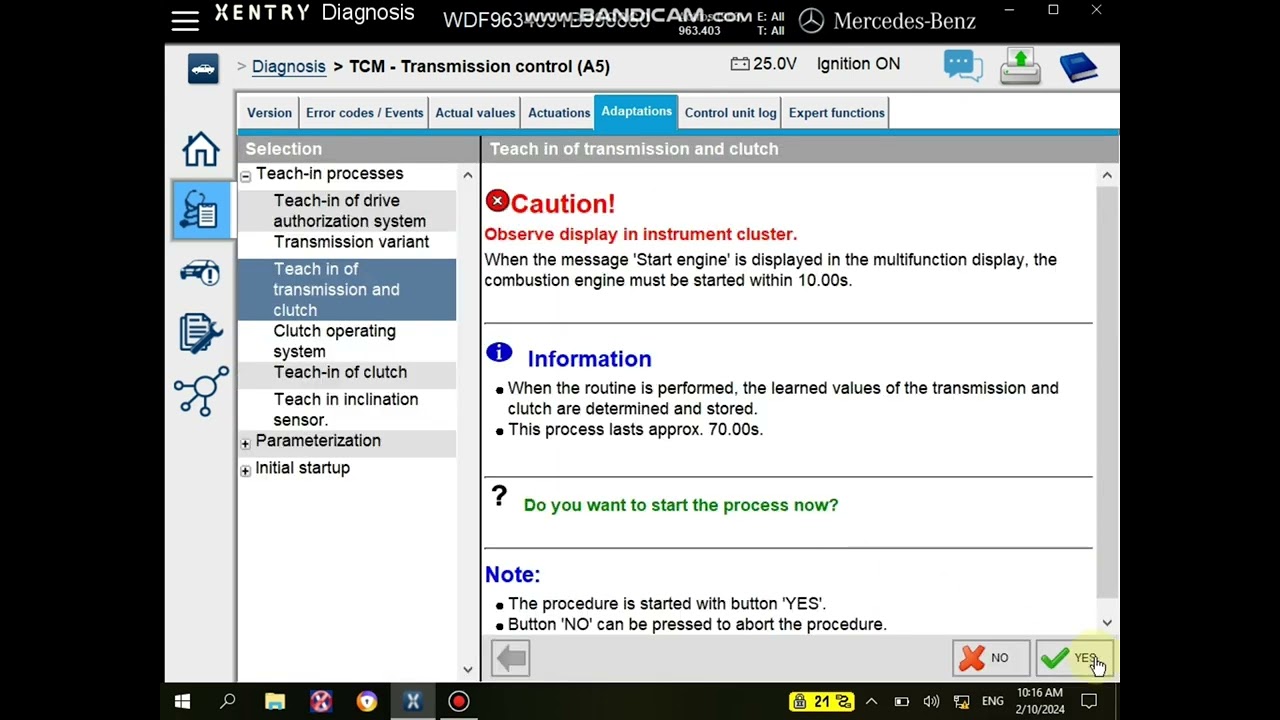Click the Bandicam record taskbar icon
1280x720 pixels.
point(459,701)
